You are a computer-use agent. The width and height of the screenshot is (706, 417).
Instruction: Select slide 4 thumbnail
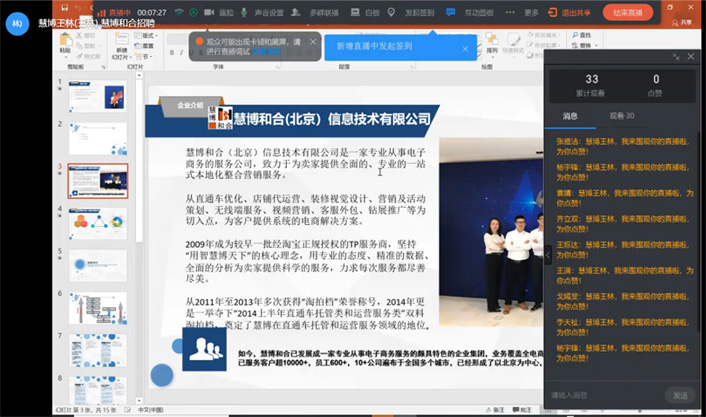click(98, 223)
